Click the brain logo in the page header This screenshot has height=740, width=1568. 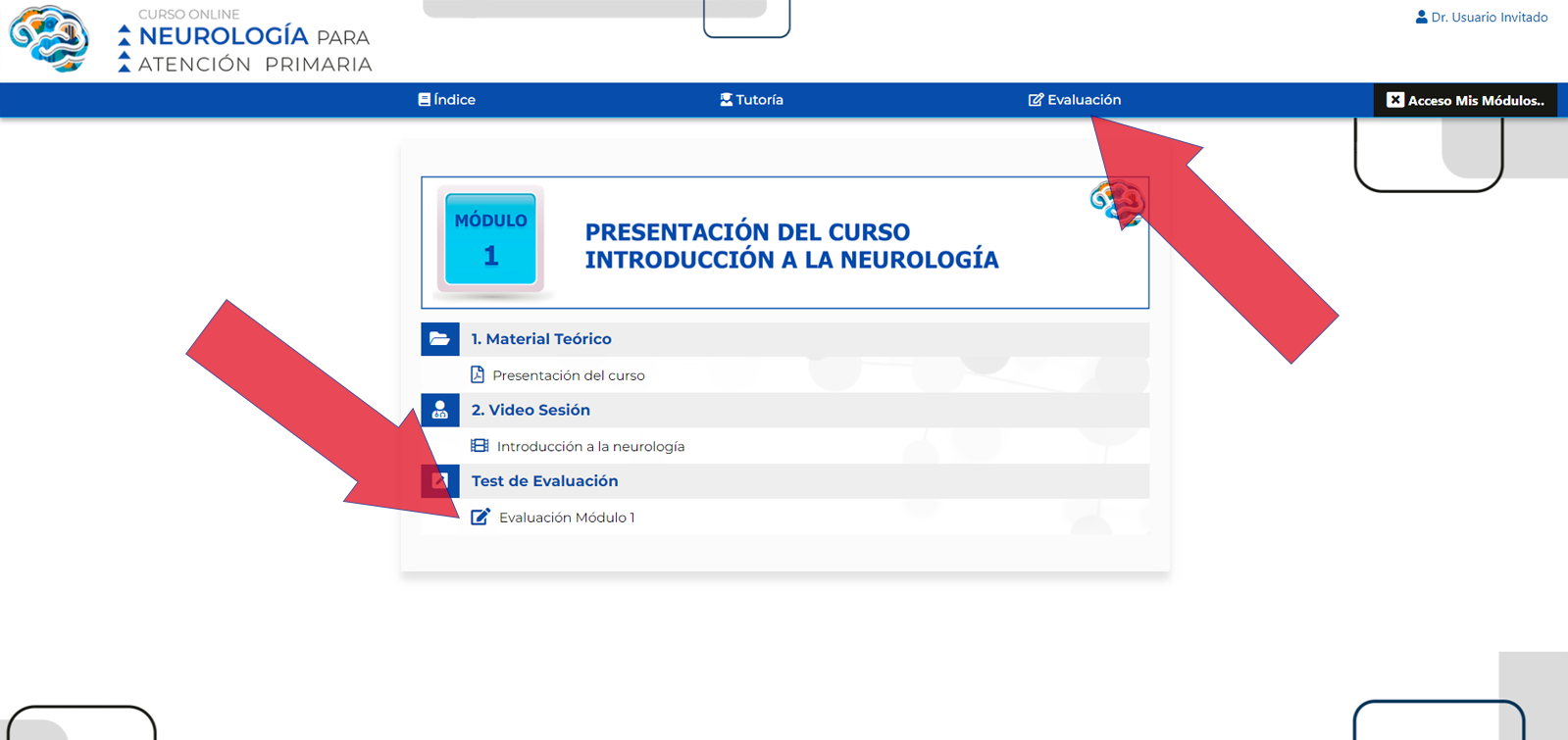[x=49, y=39]
